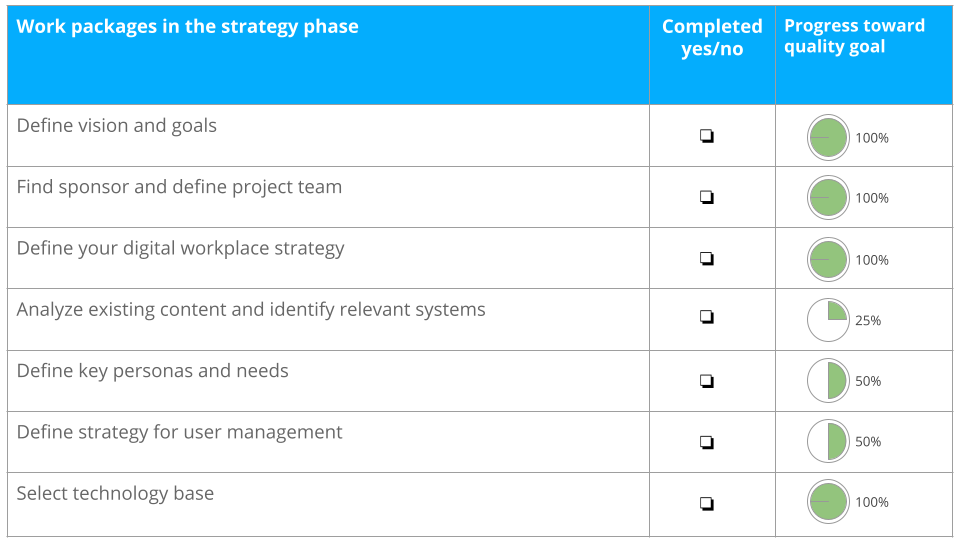The height and width of the screenshot is (540, 960).
Task: Tick the Define strategy for user management checkbox
Action: 707,442
